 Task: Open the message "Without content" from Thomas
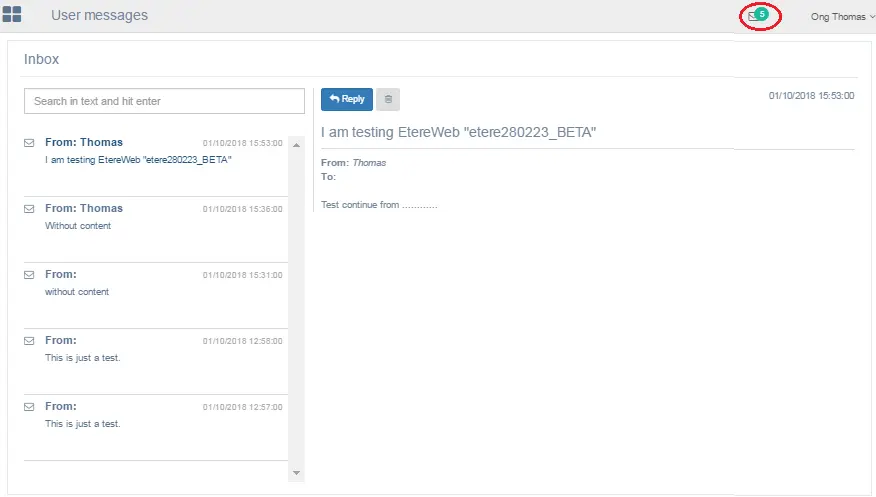pos(78,226)
